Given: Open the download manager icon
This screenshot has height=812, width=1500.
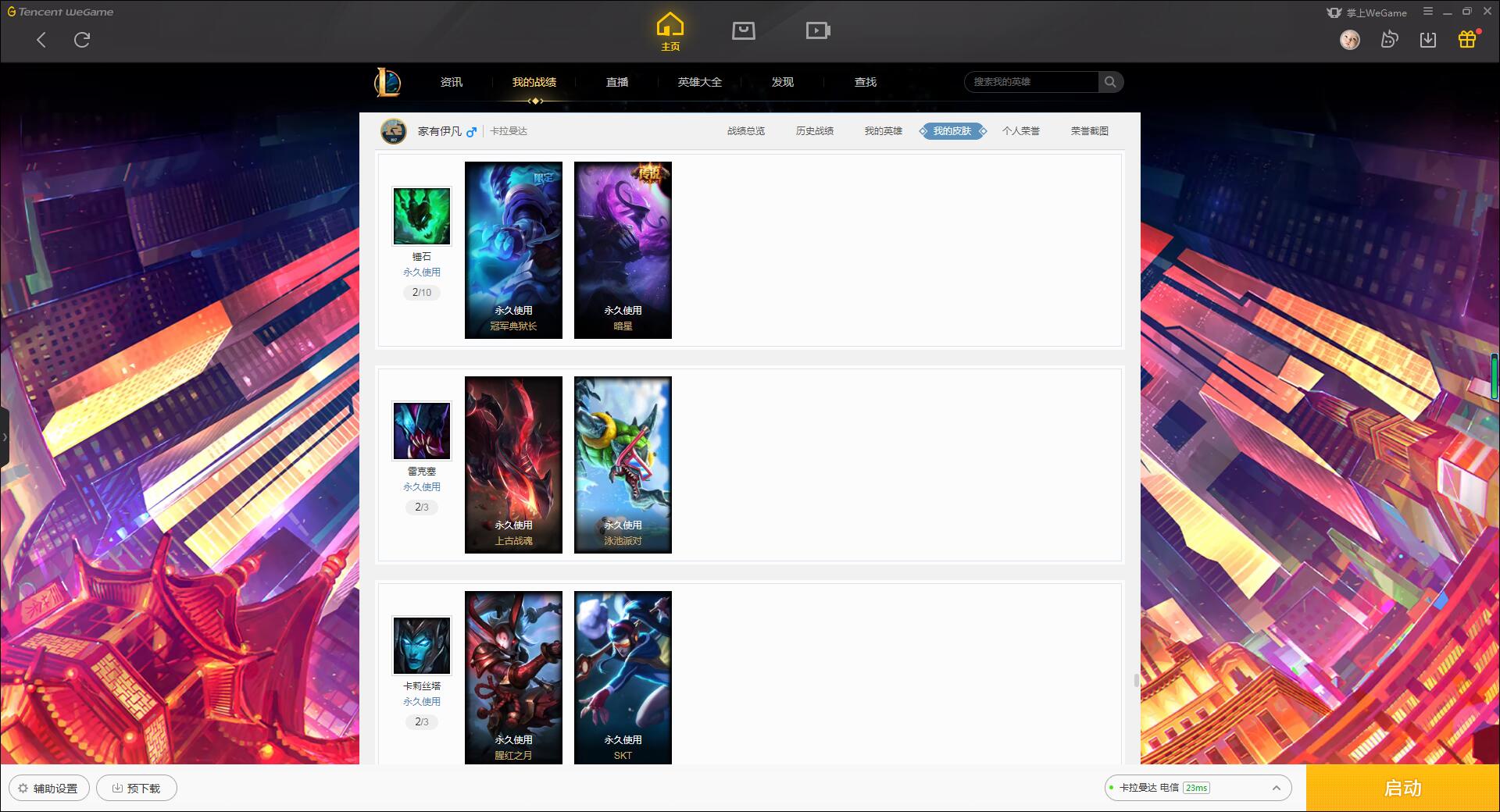Looking at the screenshot, I should click(1428, 39).
